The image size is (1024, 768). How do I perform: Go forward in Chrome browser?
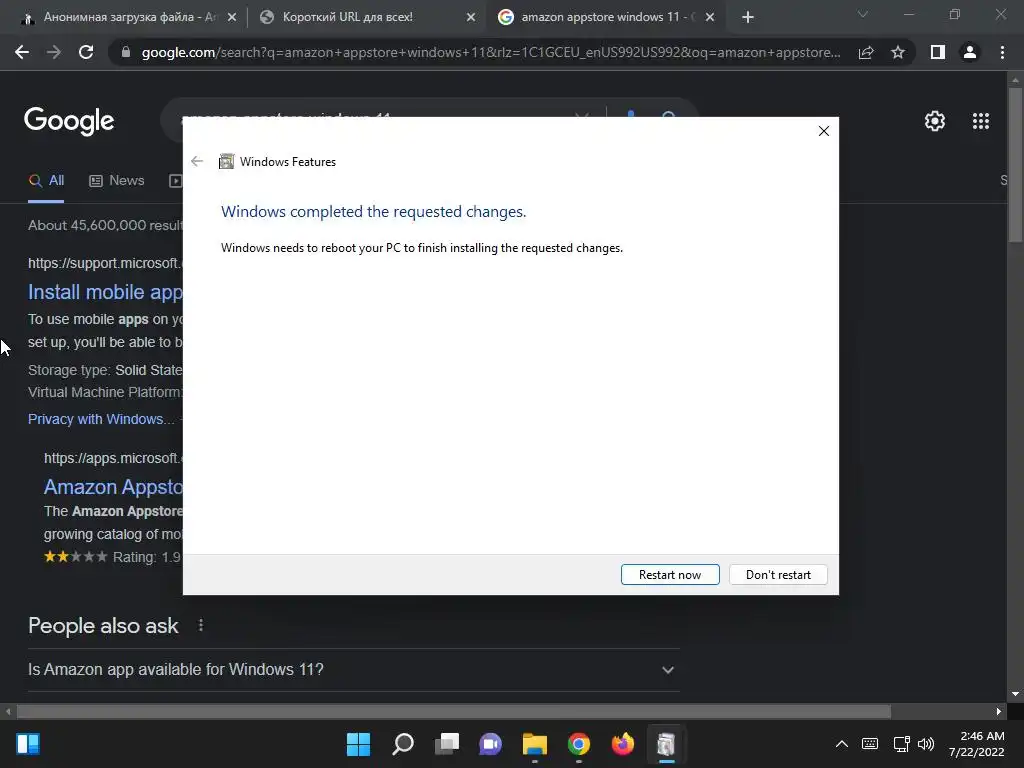point(54,52)
